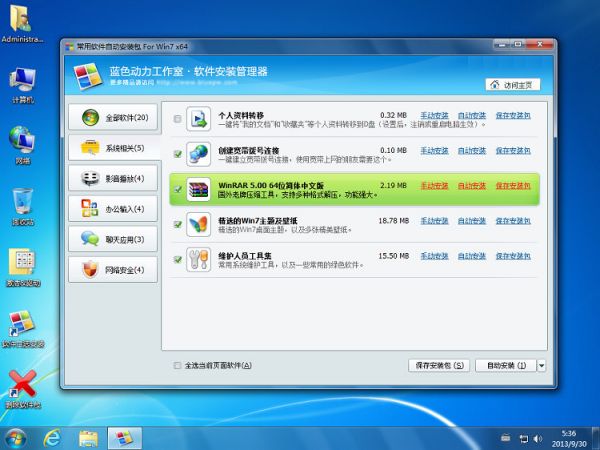Expand the dropdown arrow beside 自动安装
The height and width of the screenshot is (450, 600).
541,366
